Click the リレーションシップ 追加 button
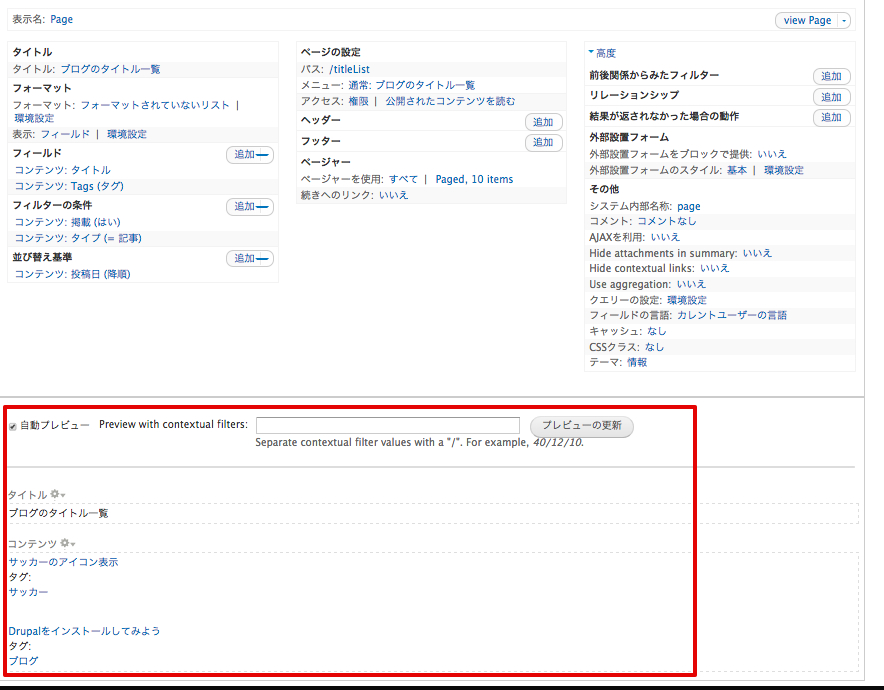The width and height of the screenshot is (884, 690). click(831, 96)
